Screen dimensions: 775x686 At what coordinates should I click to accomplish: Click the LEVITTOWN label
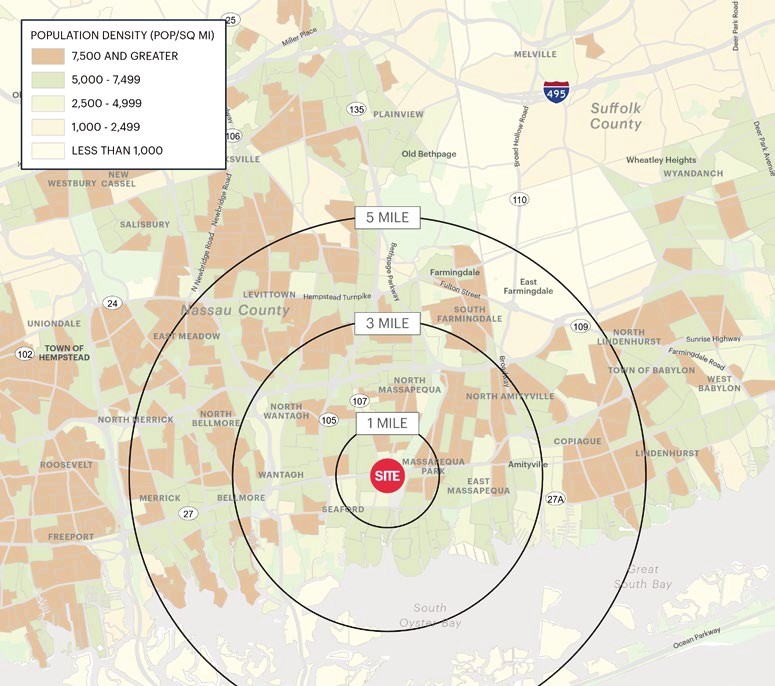pyautogui.click(x=269, y=295)
